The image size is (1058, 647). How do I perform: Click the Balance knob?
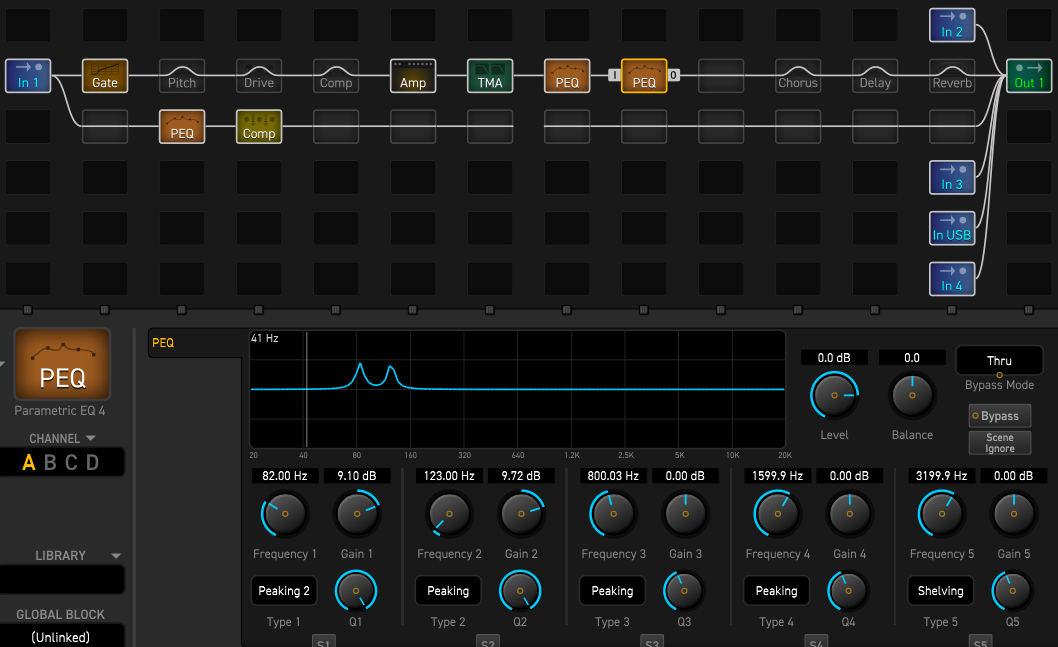pos(912,395)
